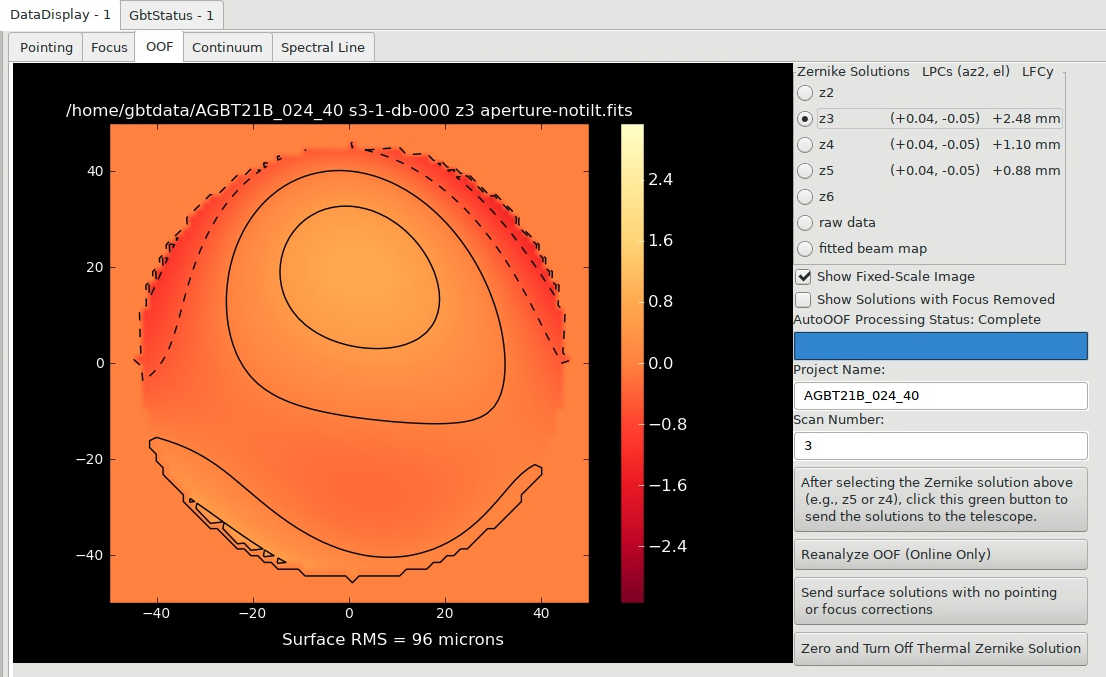Select the OOF tab
Image resolution: width=1106 pixels, height=677 pixels.
click(159, 47)
